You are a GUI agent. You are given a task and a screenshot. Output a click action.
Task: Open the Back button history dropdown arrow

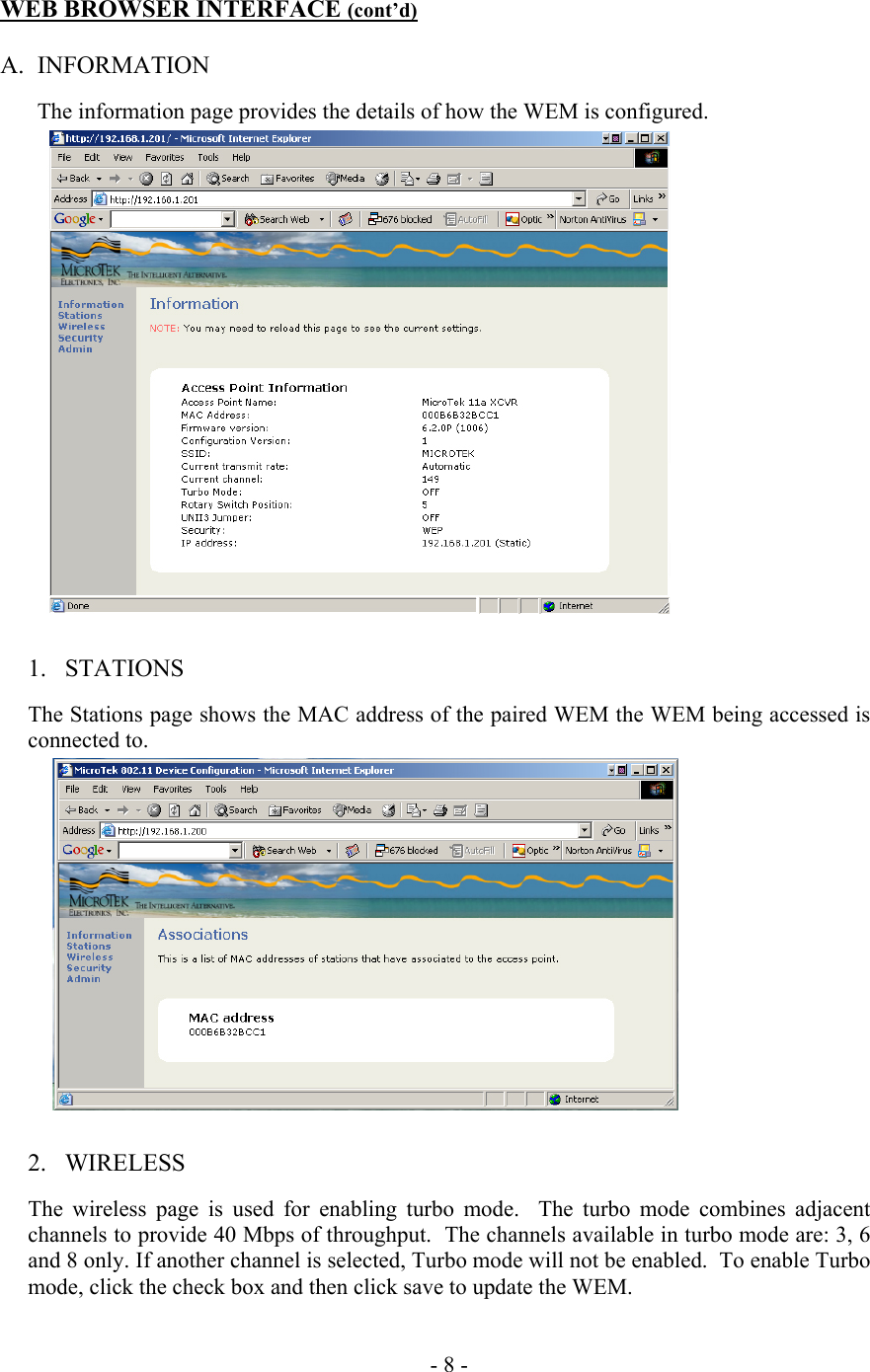tap(98, 179)
